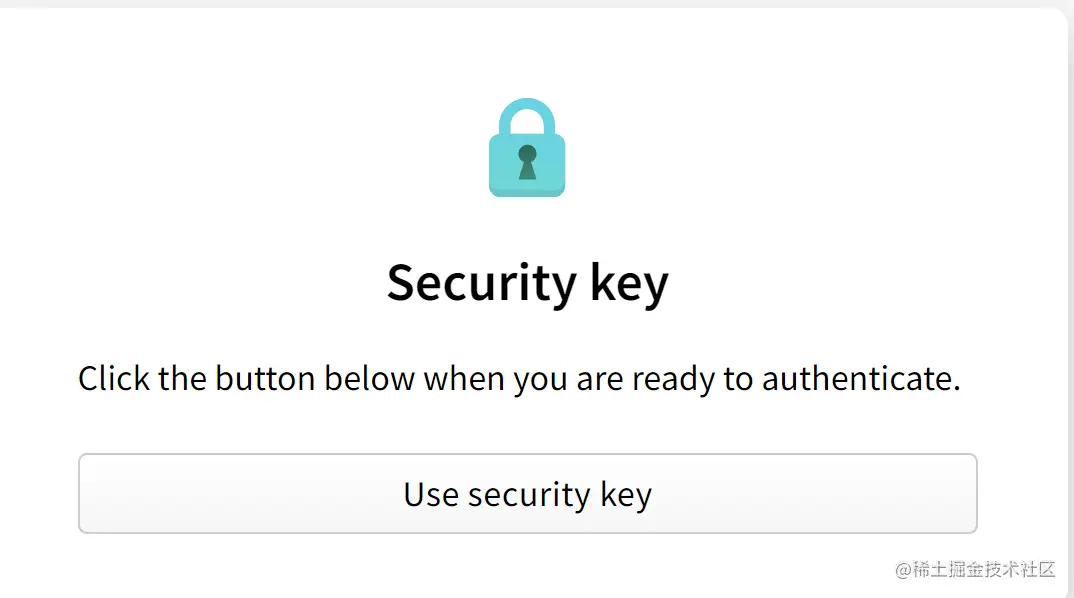The height and width of the screenshot is (598, 1074).
Task: Click the "@" symbol in the watermark
Action: tap(903, 570)
